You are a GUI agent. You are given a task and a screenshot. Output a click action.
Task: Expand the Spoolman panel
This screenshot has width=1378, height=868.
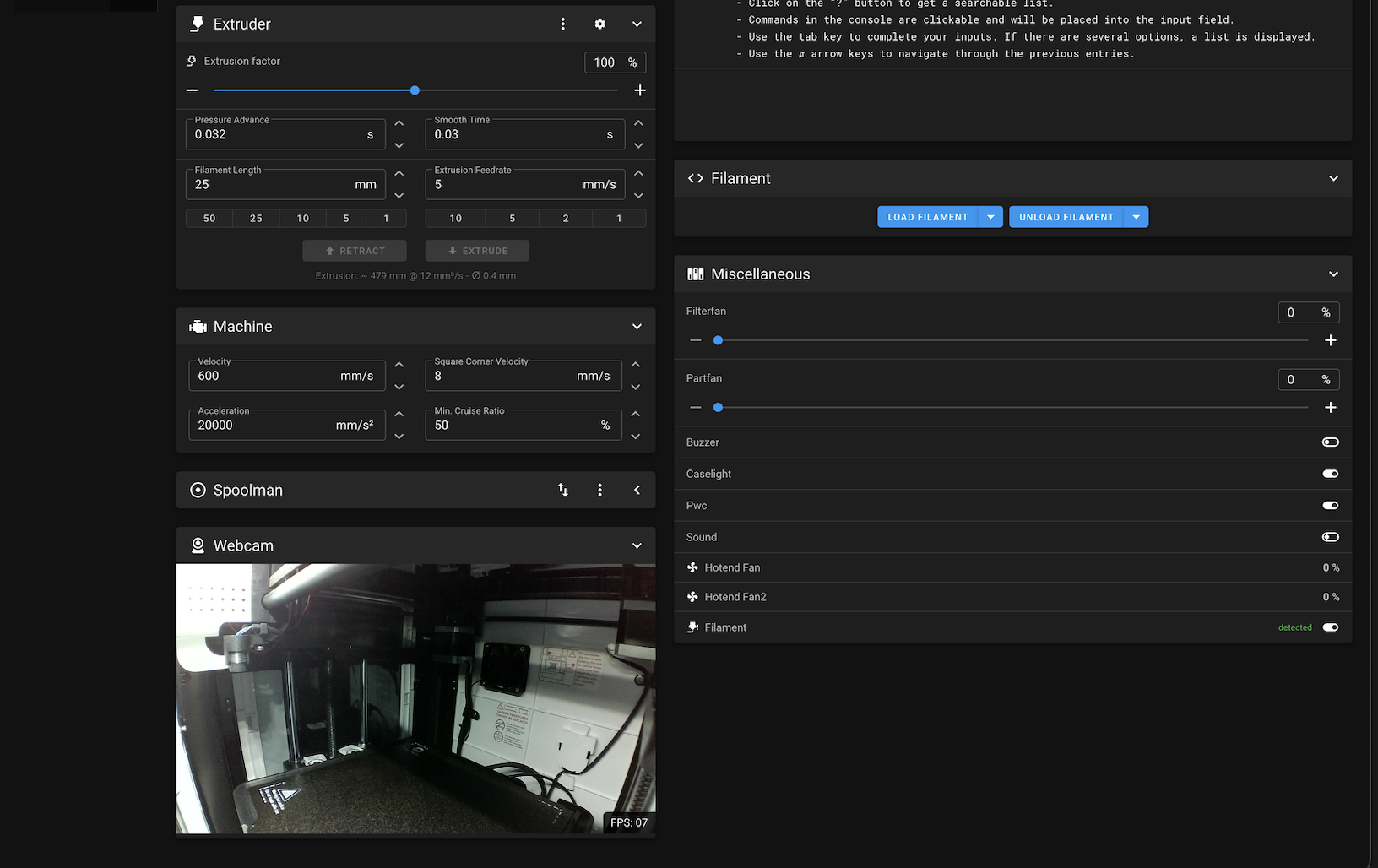click(x=637, y=490)
